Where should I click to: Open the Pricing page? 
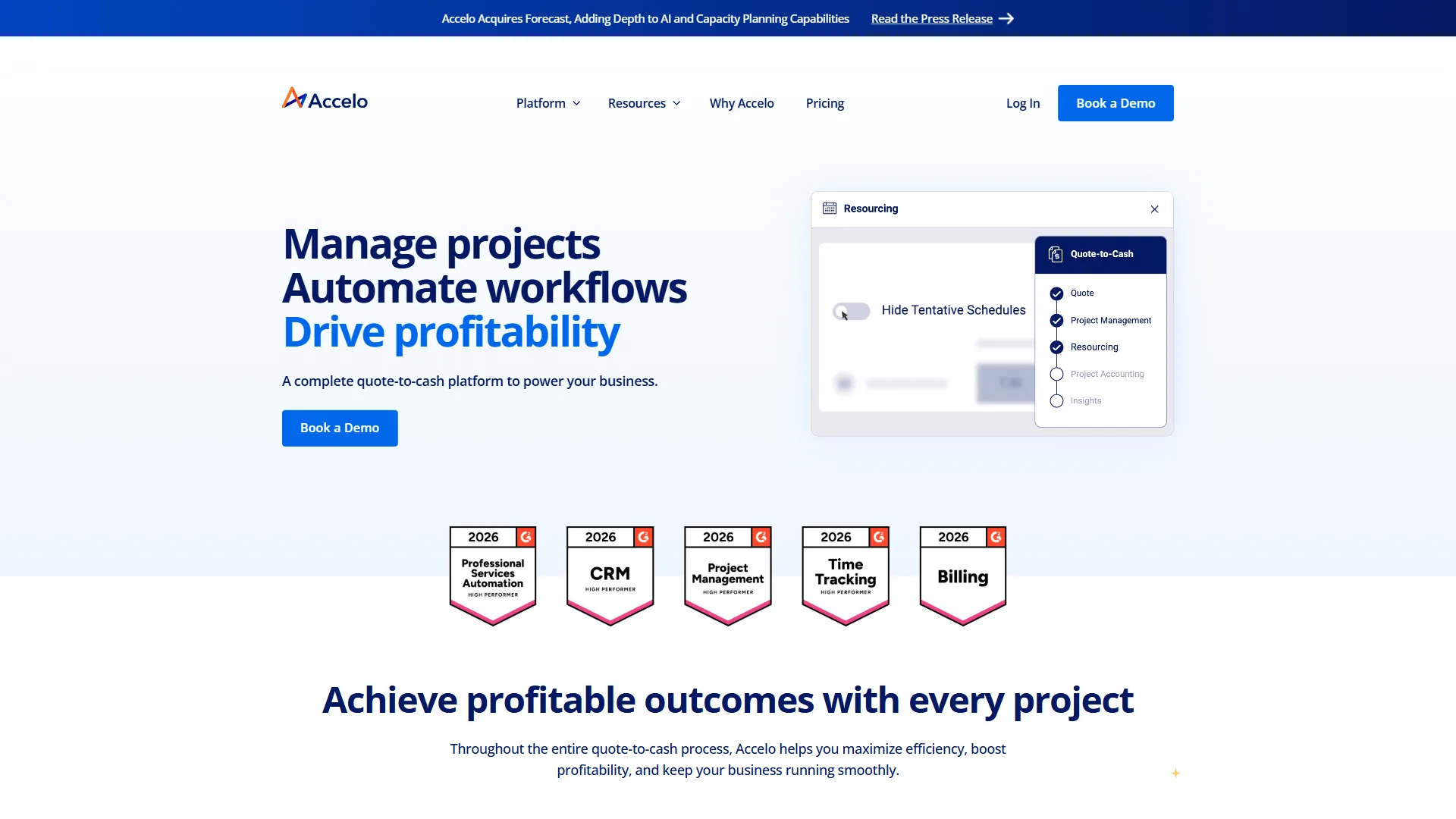(x=824, y=103)
